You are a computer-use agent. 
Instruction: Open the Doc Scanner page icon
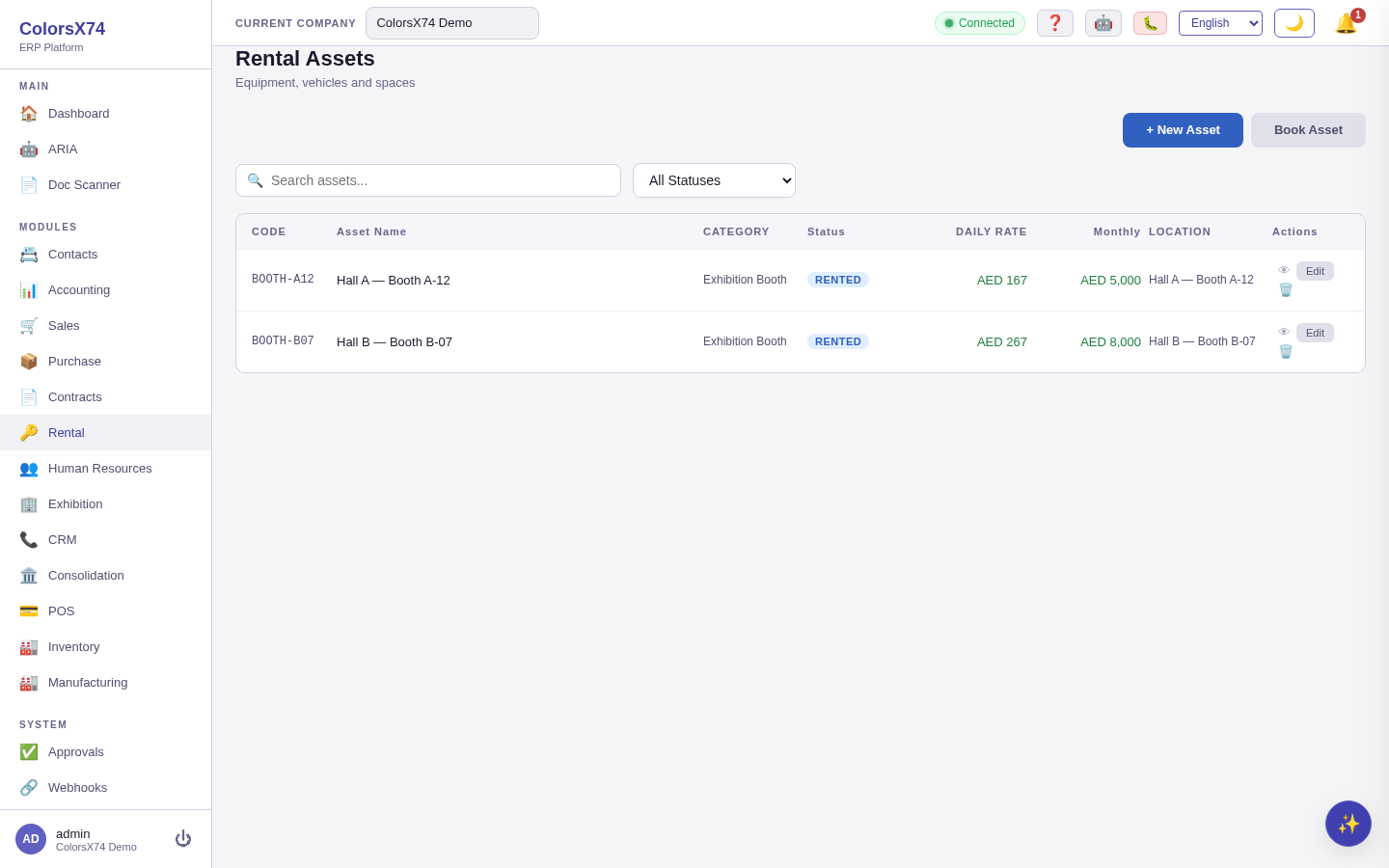[x=29, y=184]
